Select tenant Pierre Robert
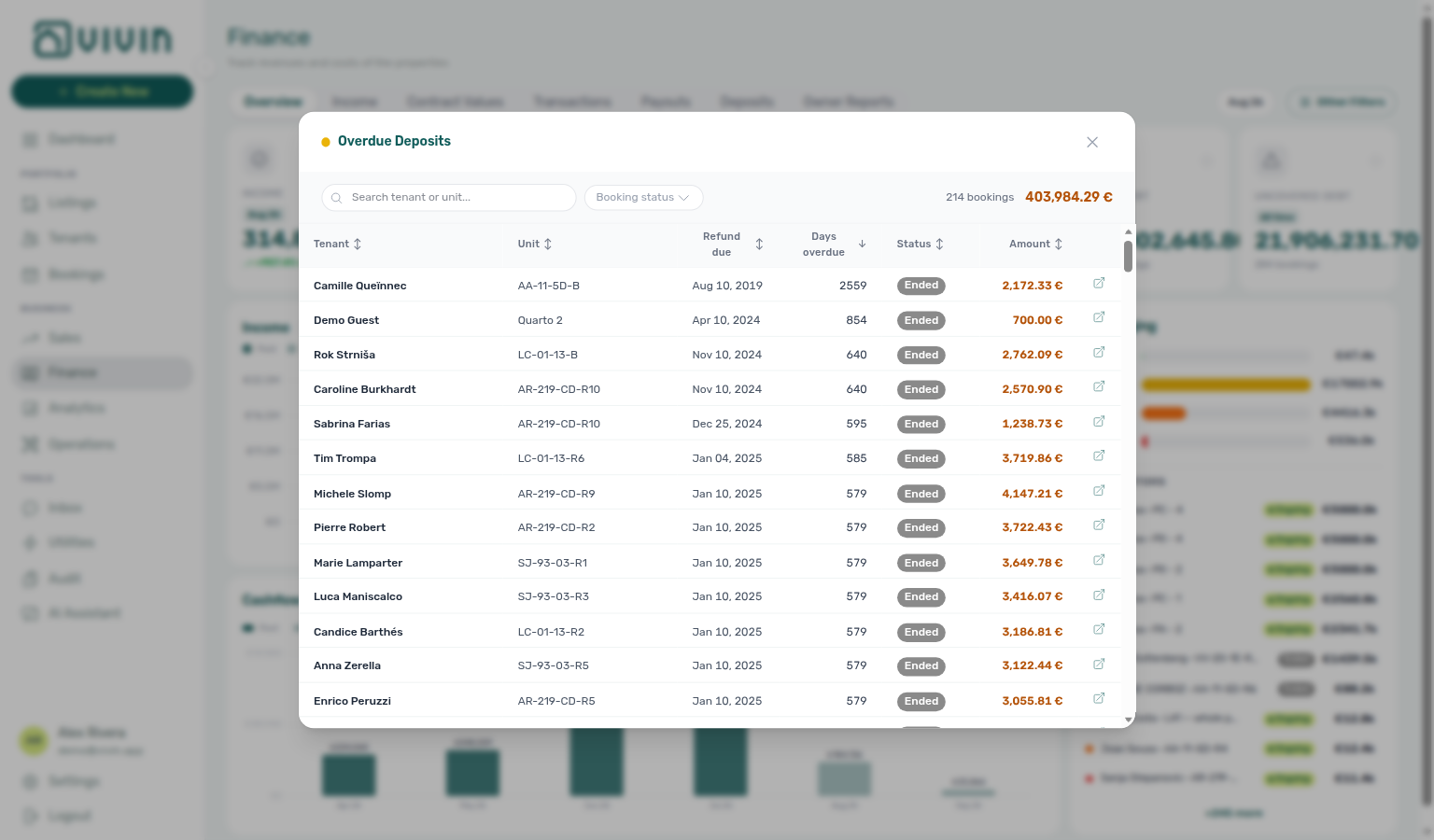Viewport: 1434px width, 840px height. point(349,527)
